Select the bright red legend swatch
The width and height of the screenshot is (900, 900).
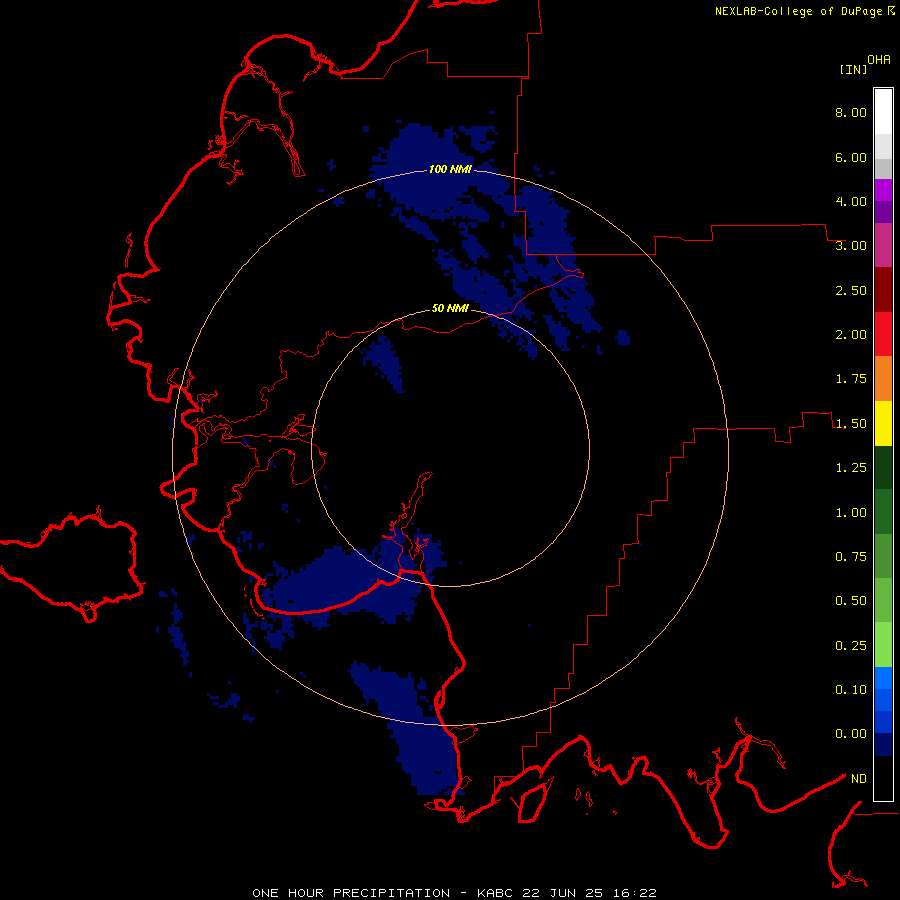click(883, 334)
